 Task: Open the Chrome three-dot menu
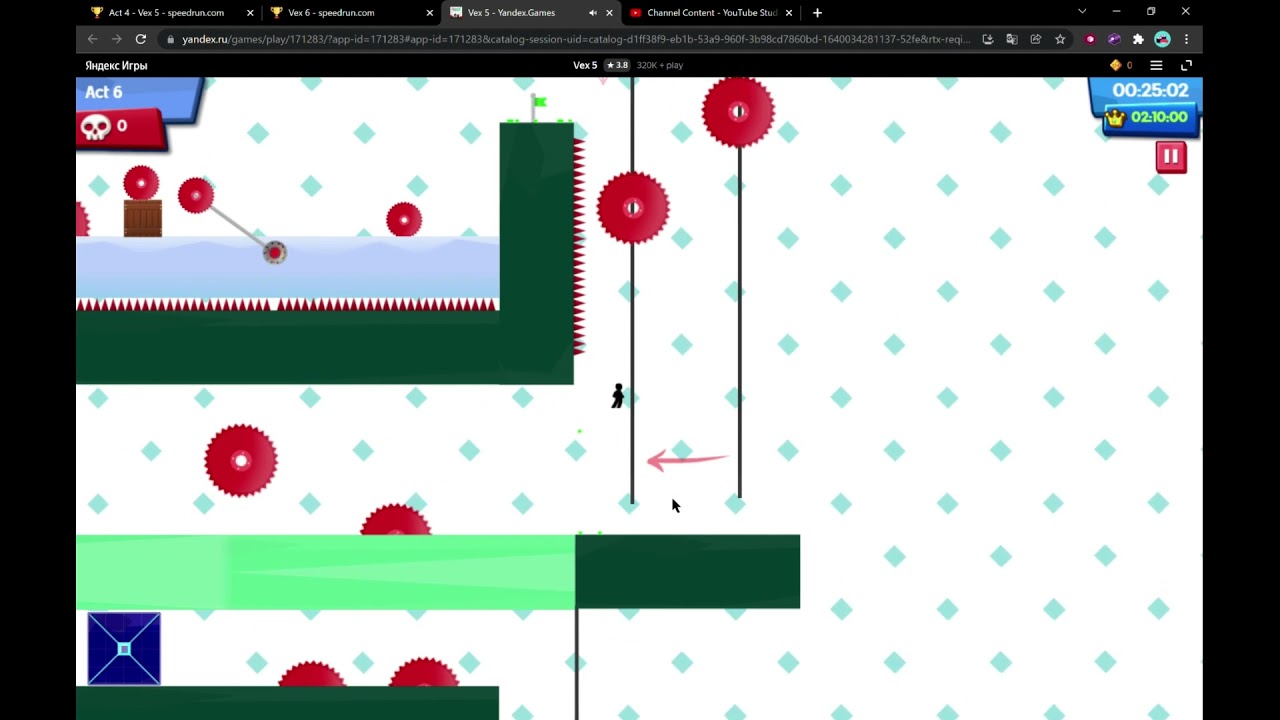(1186, 39)
